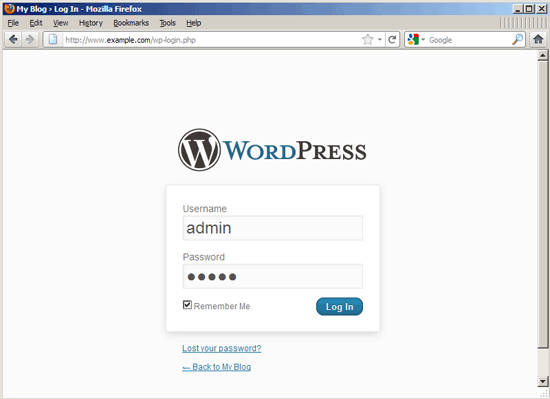Click the Password label text
Image resolution: width=550 pixels, height=399 pixels.
[x=204, y=257]
